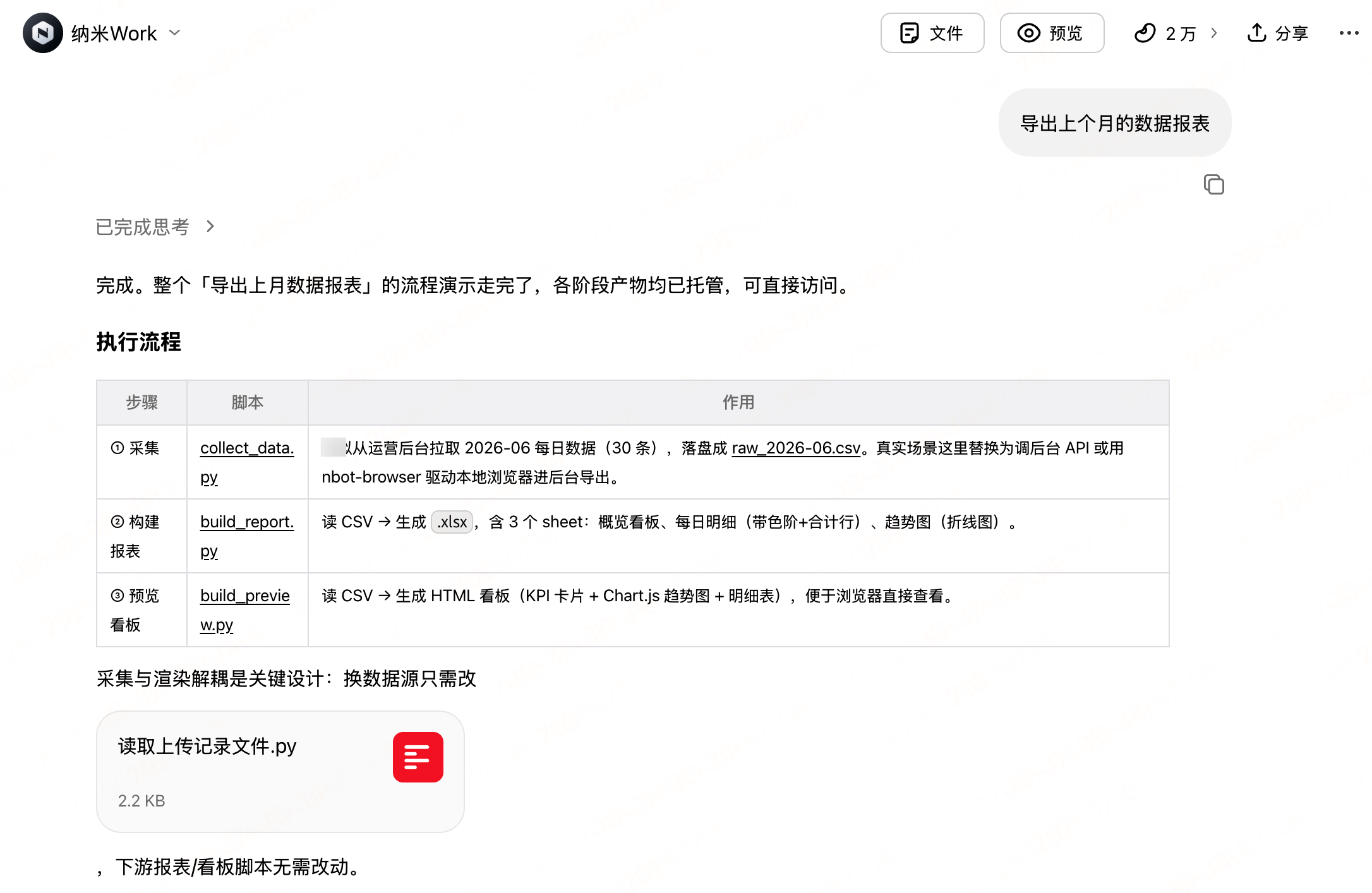Image resolution: width=1372 pixels, height=893 pixels.
Task: Click the 纳米Work logo icon
Action: click(x=43, y=33)
